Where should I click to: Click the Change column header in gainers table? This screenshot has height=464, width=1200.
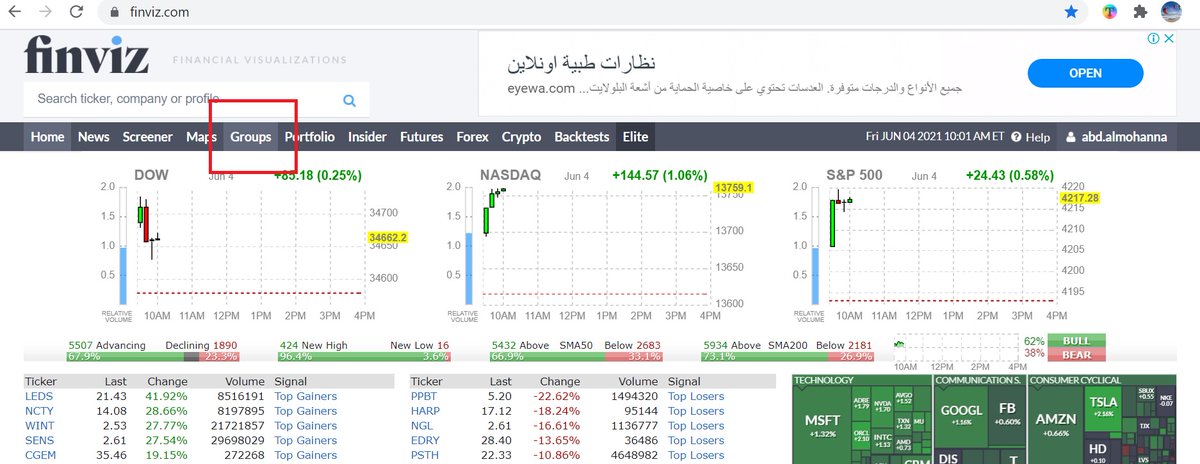167,381
